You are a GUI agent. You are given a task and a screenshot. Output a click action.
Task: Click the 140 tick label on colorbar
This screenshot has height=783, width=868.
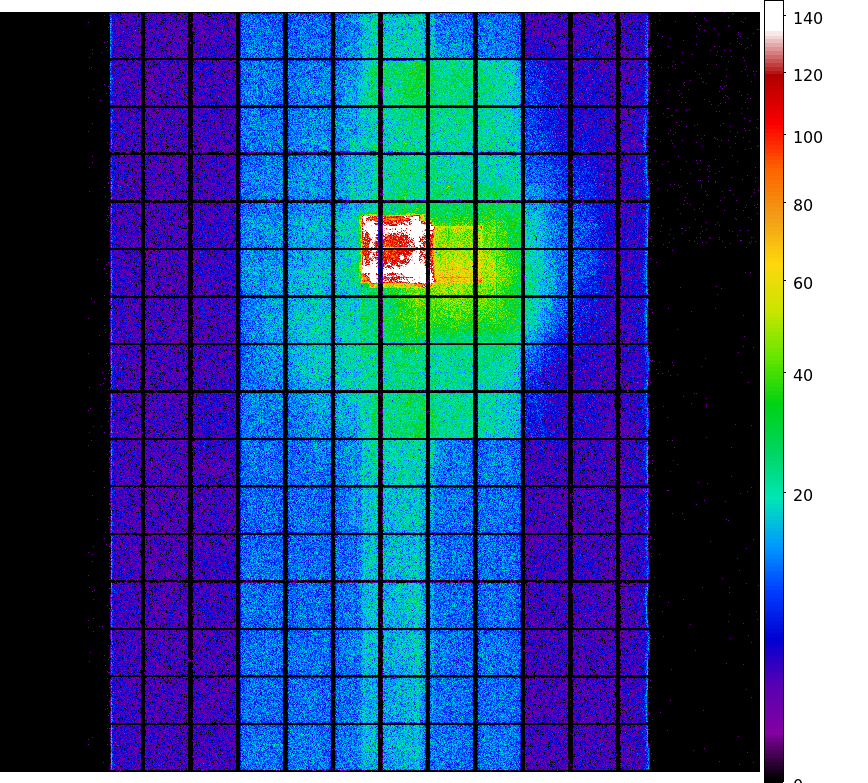(807, 18)
